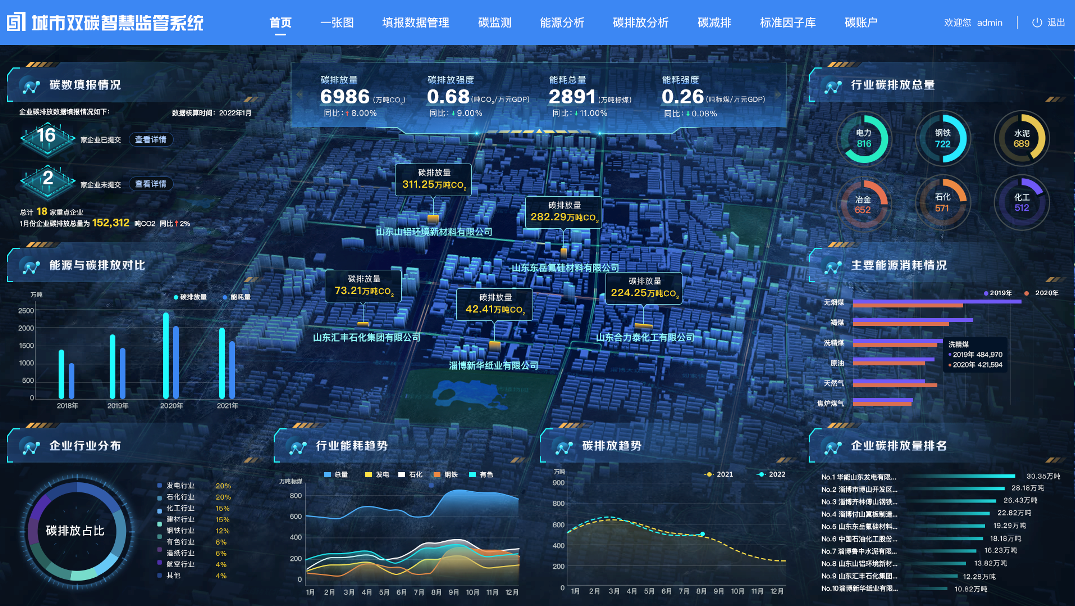Image resolution: width=1075 pixels, height=606 pixels.
Task: Open the 填报数据管理 menu
Action: point(415,22)
